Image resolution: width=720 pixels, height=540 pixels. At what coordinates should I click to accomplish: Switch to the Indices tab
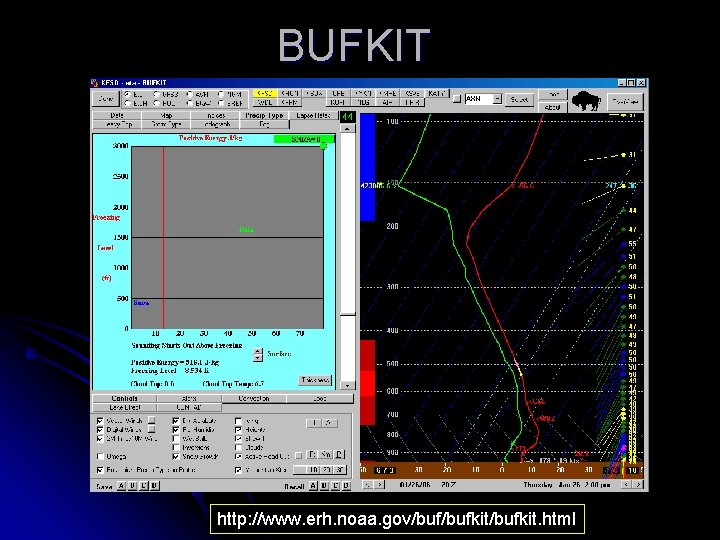pos(215,115)
